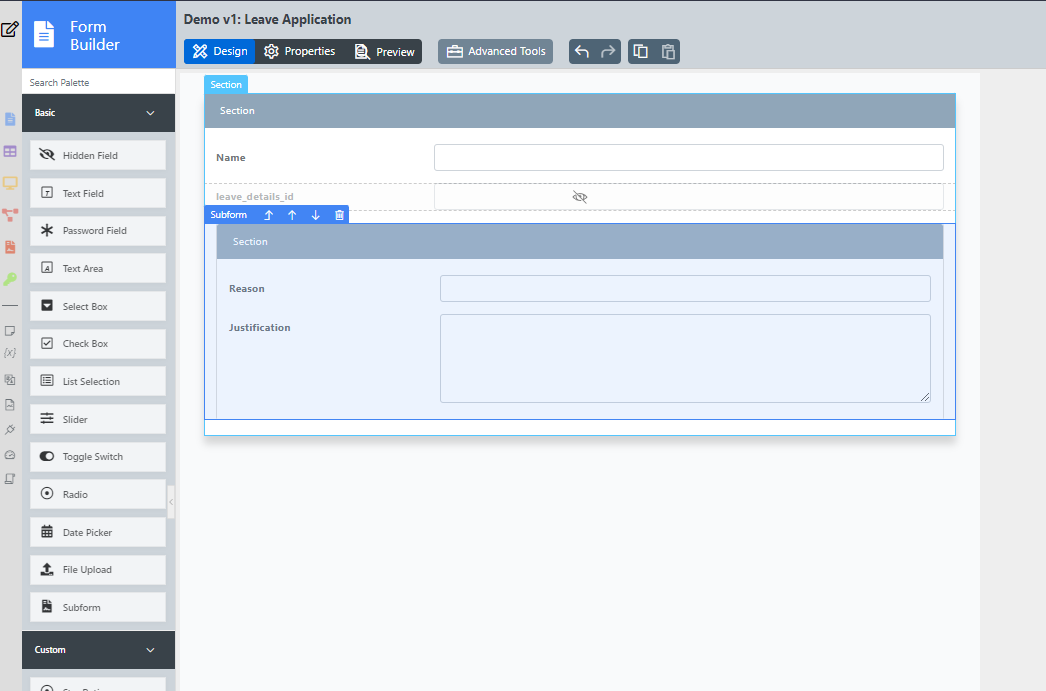Select the Toggle Switch palette element

pyautogui.click(x=98, y=457)
